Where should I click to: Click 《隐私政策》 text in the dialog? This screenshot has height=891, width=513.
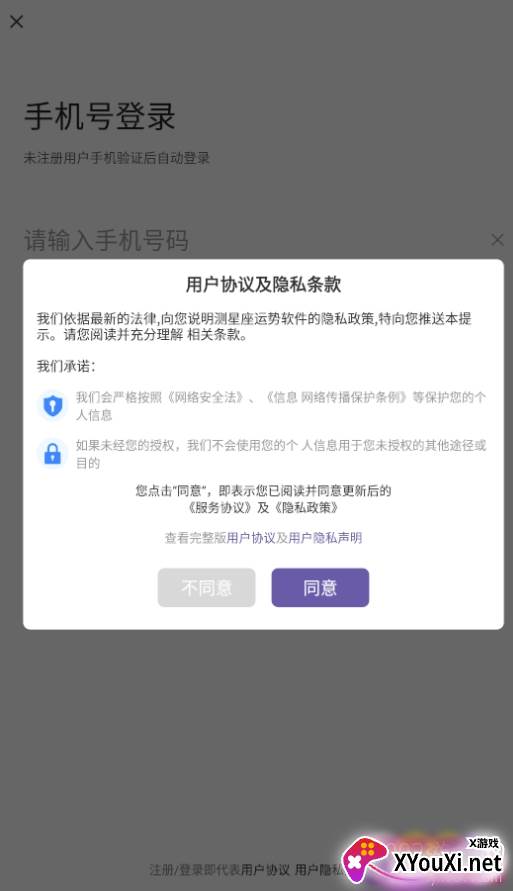pos(306,507)
